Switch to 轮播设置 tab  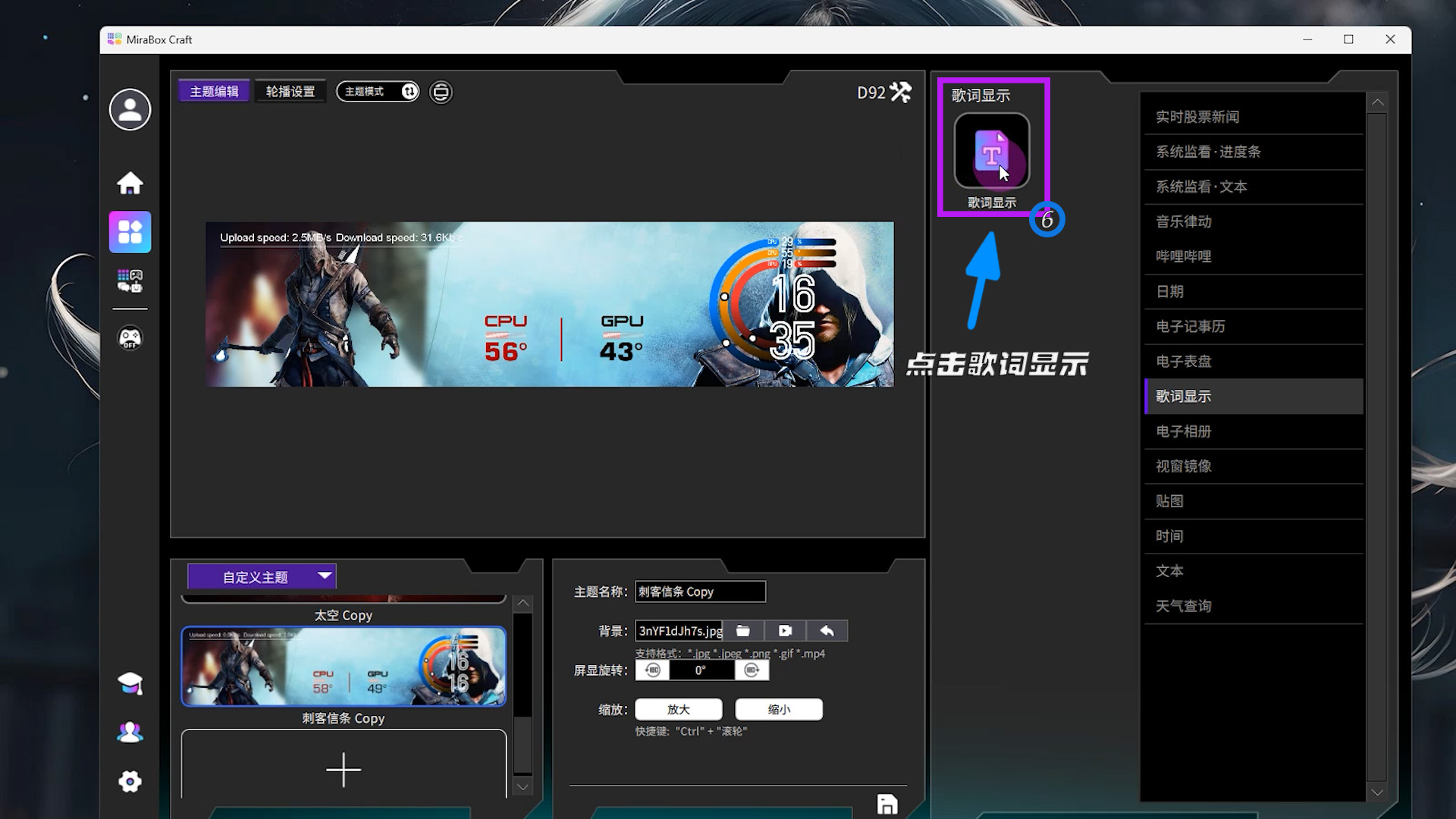(290, 92)
